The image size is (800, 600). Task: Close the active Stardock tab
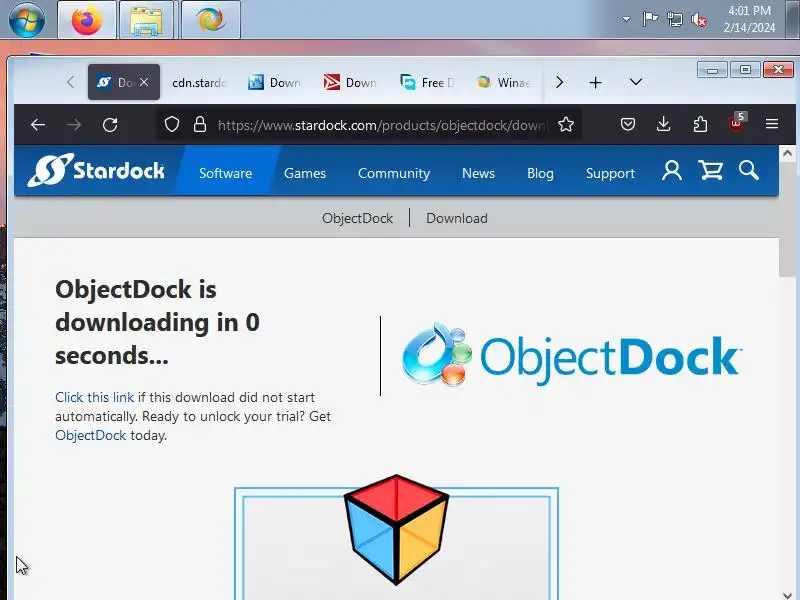click(144, 82)
